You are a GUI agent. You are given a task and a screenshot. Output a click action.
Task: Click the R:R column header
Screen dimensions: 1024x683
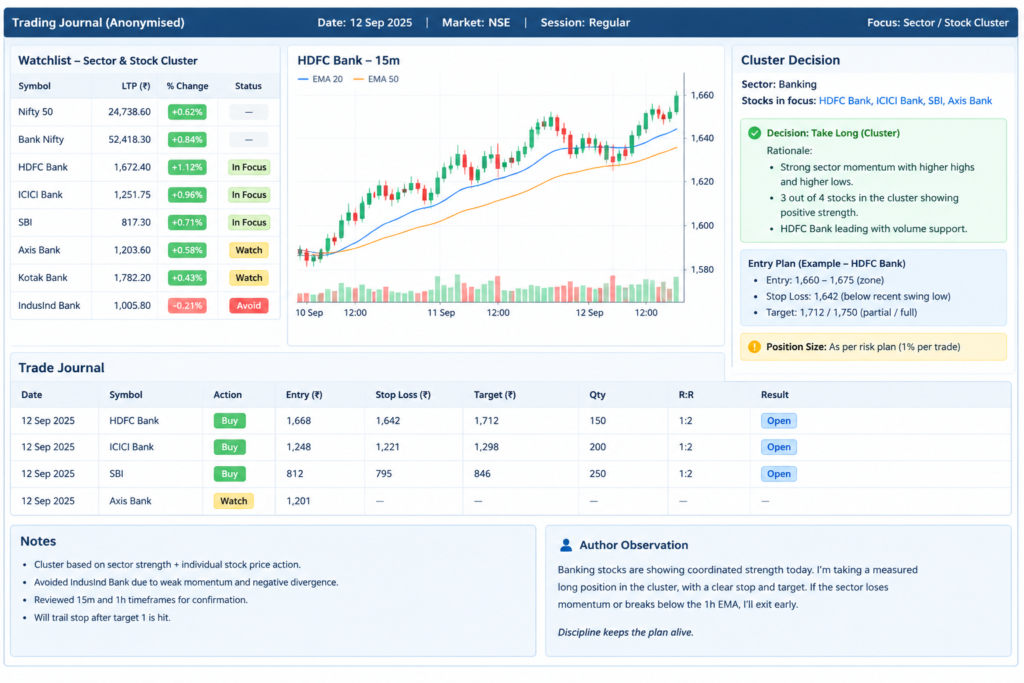(x=686, y=395)
